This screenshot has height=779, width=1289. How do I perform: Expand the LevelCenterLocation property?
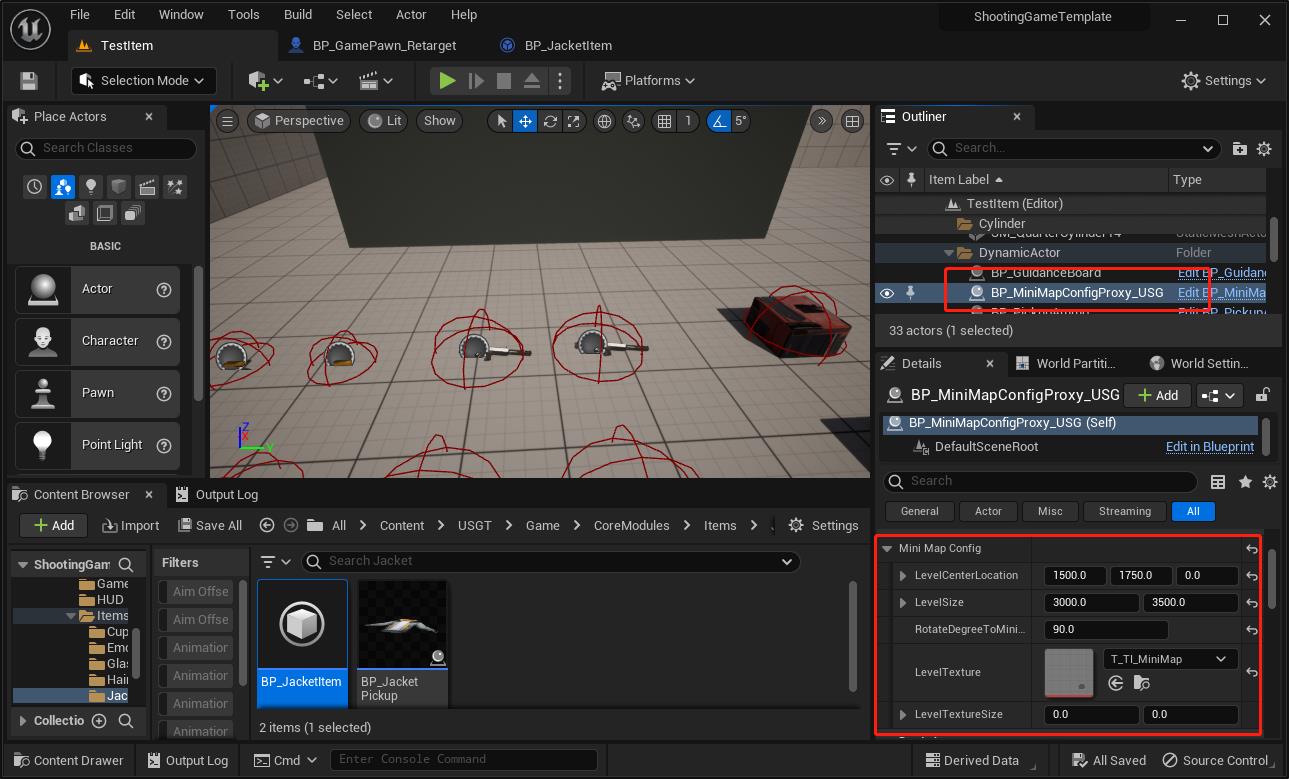coord(903,576)
